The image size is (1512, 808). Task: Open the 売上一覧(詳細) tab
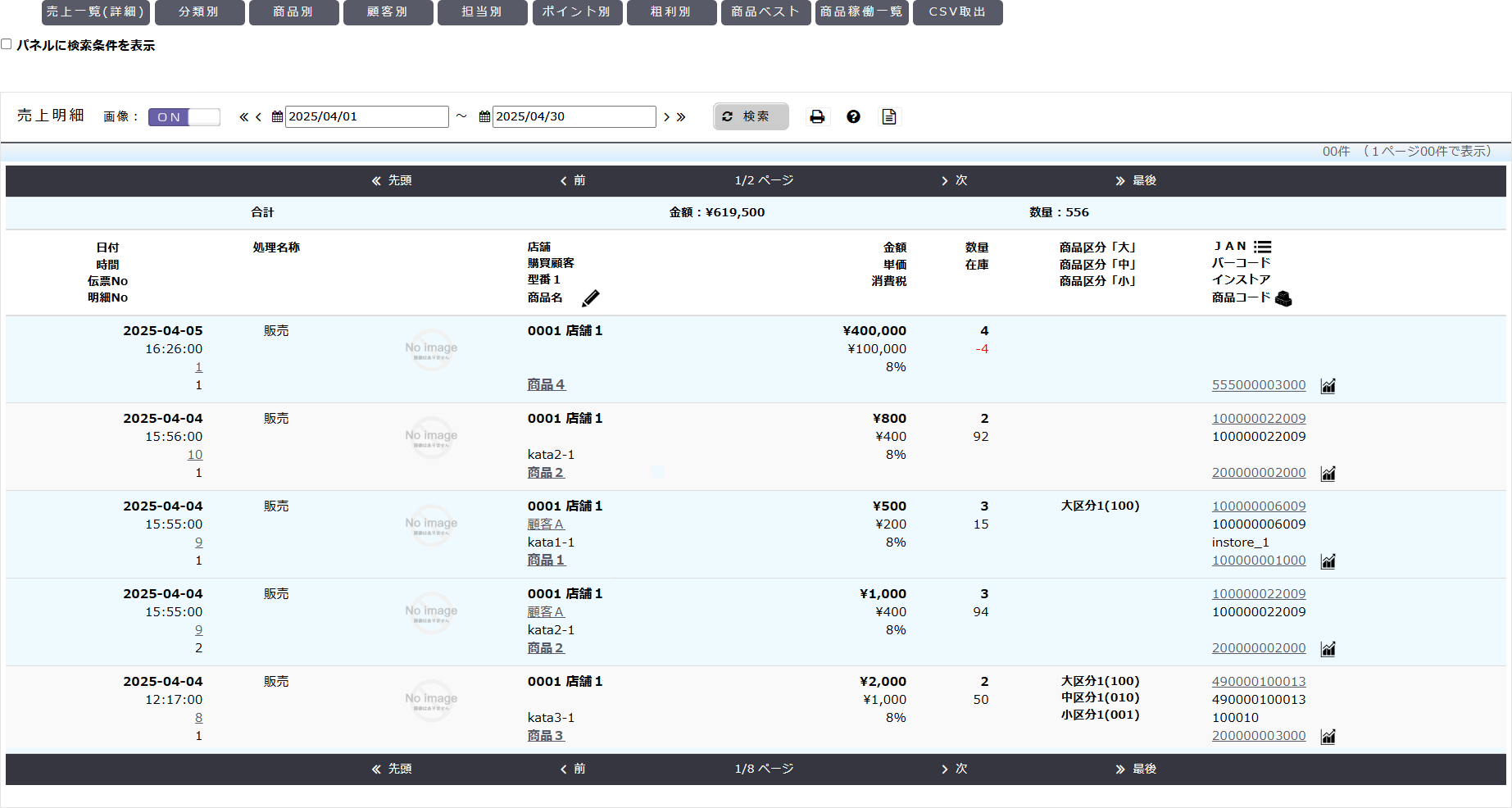[x=96, y=12]
